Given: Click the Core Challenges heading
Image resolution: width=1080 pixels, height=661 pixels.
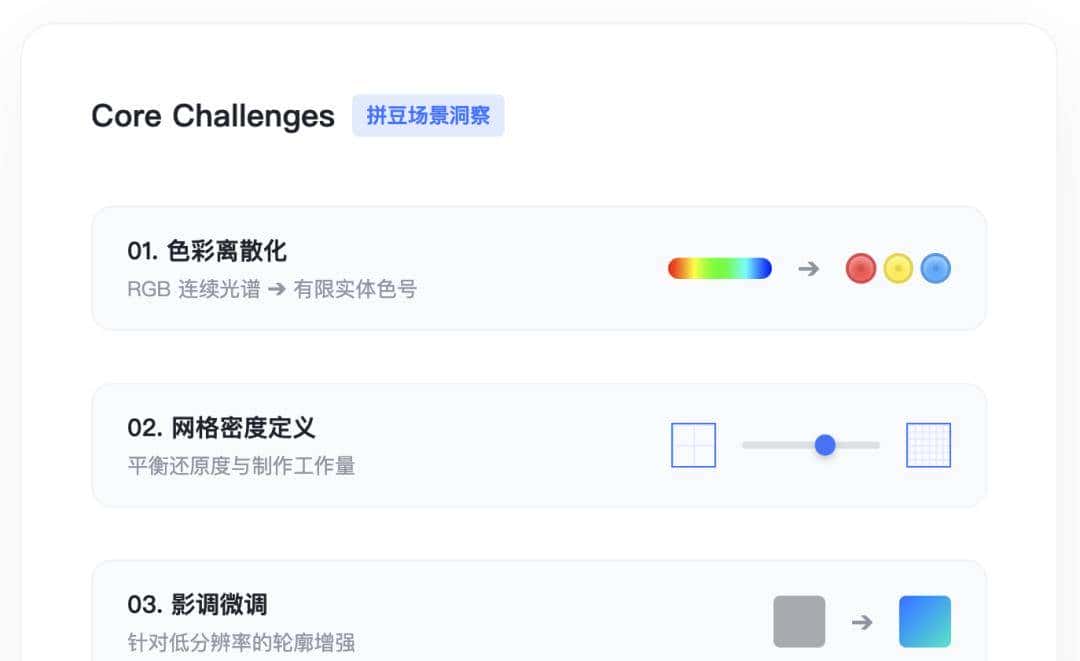Looking at the screenshot, I should pyautogui.click(x=212, y=117).
